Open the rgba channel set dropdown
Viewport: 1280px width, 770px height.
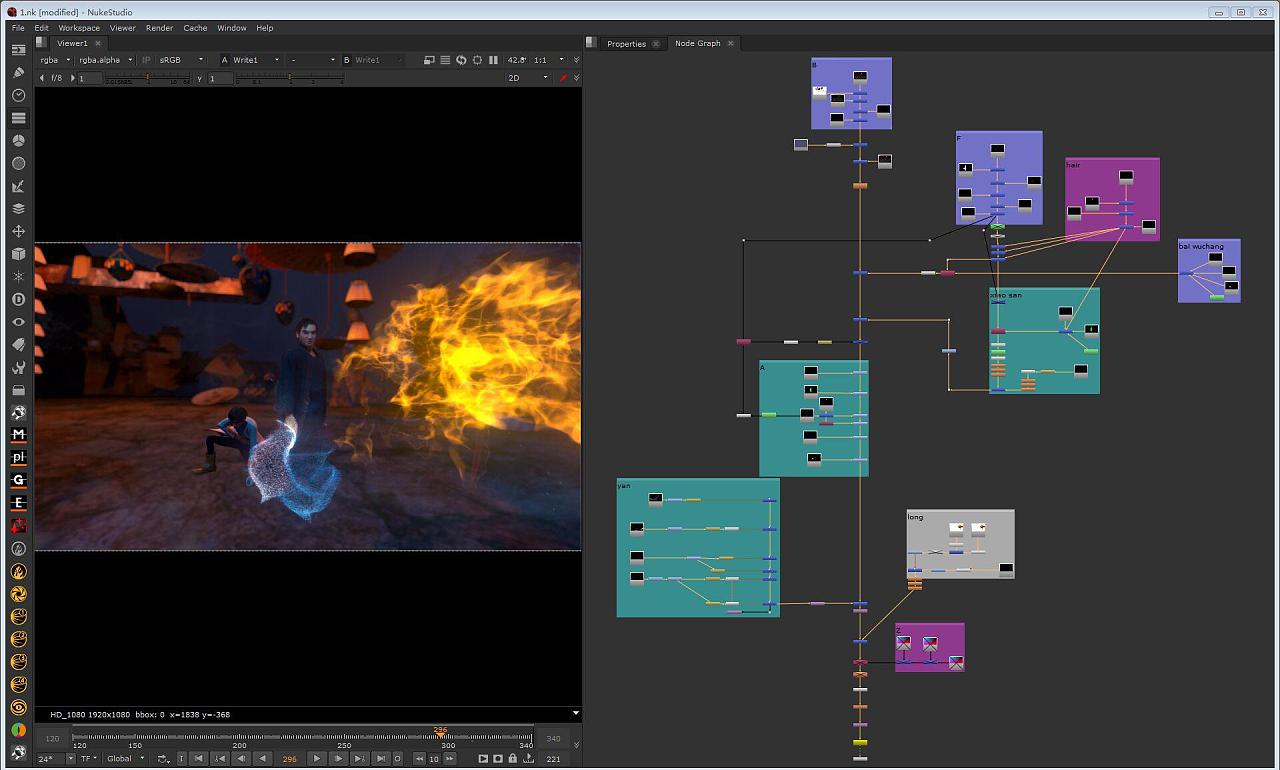pos(55,60)
